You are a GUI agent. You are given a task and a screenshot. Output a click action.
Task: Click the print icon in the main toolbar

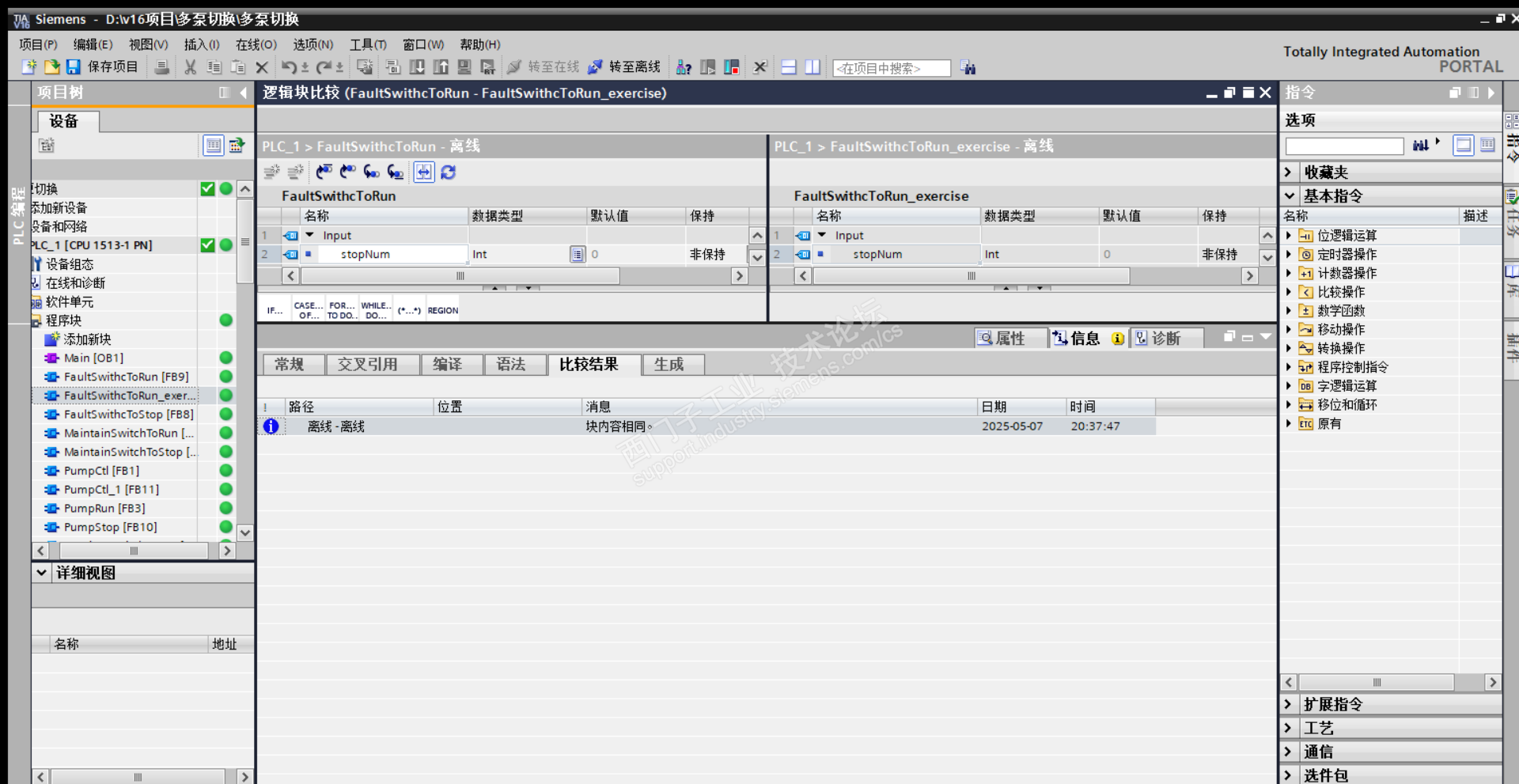tap(161, 67)
